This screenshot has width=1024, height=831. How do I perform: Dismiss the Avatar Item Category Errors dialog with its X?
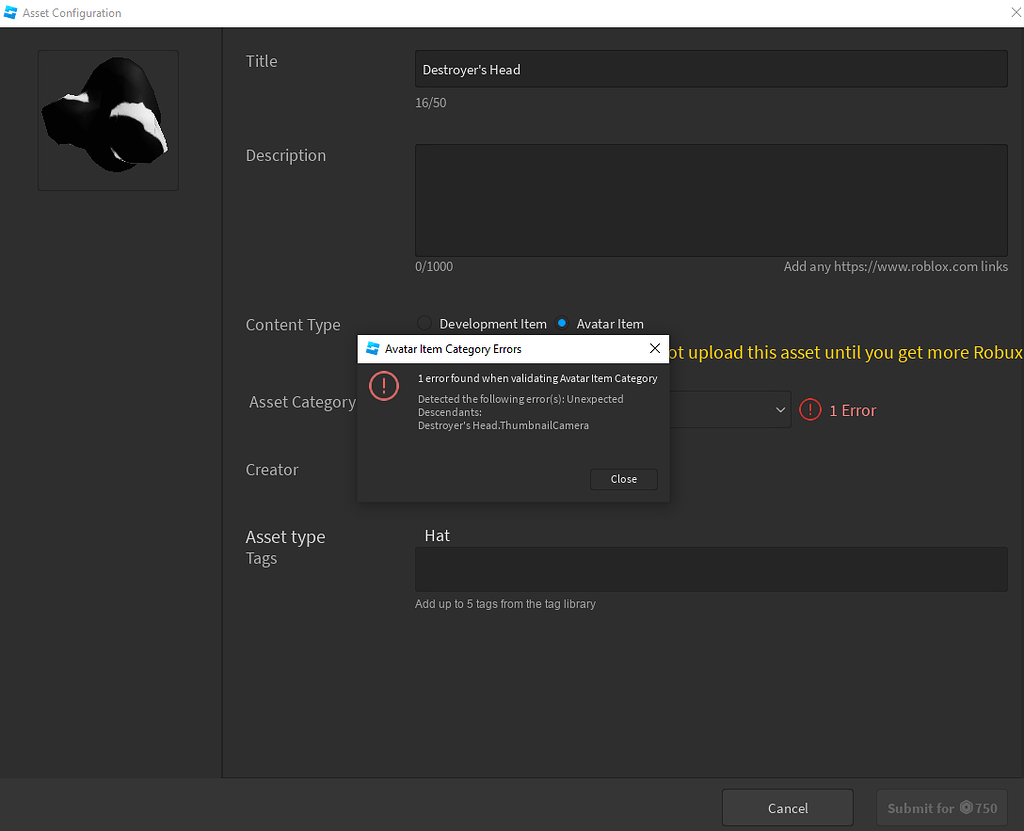pyautogui.click(x=655, y=349)
